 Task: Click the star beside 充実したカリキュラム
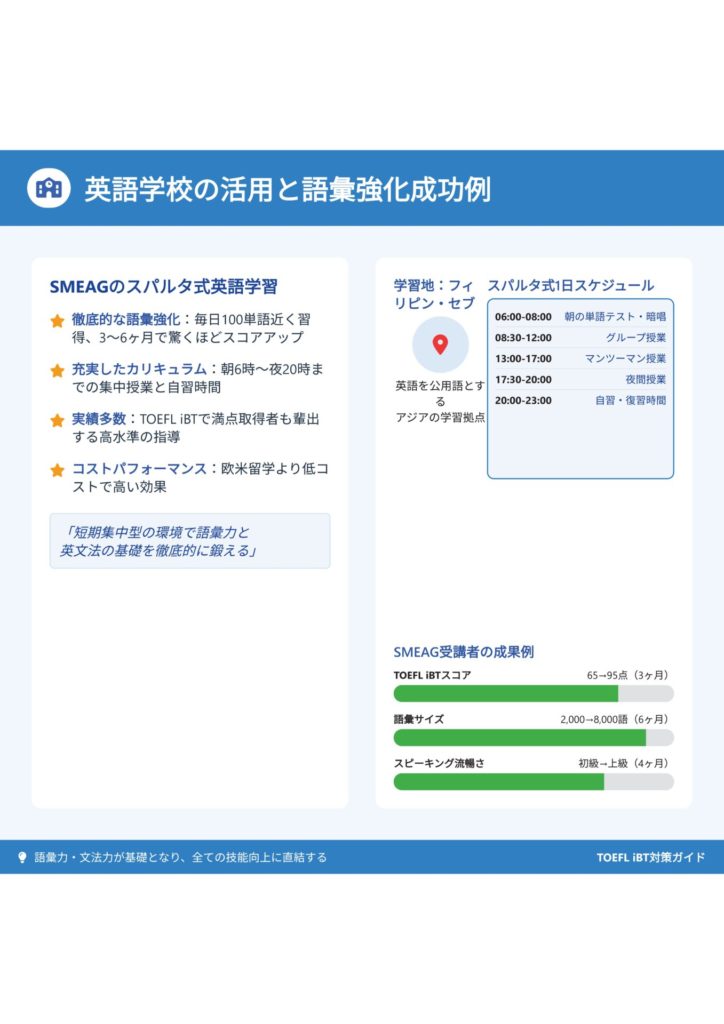(x=58, y=370)
